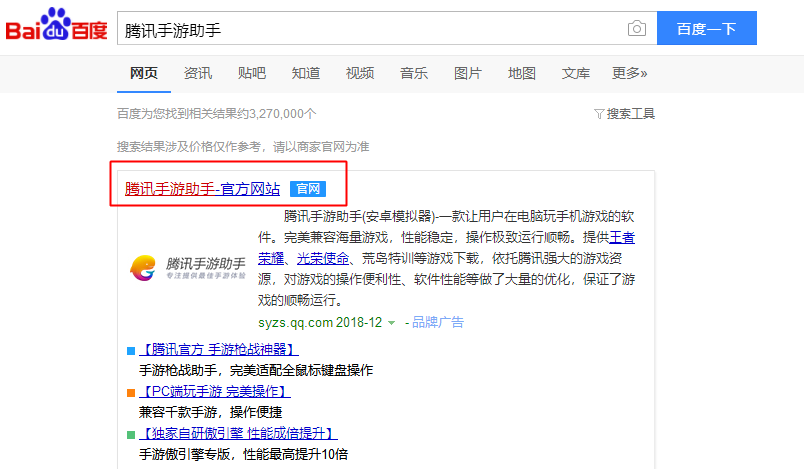Open the 王者荣耀 link in description
The width and height of the screenshot is (804, 469).
click(622, 237)
